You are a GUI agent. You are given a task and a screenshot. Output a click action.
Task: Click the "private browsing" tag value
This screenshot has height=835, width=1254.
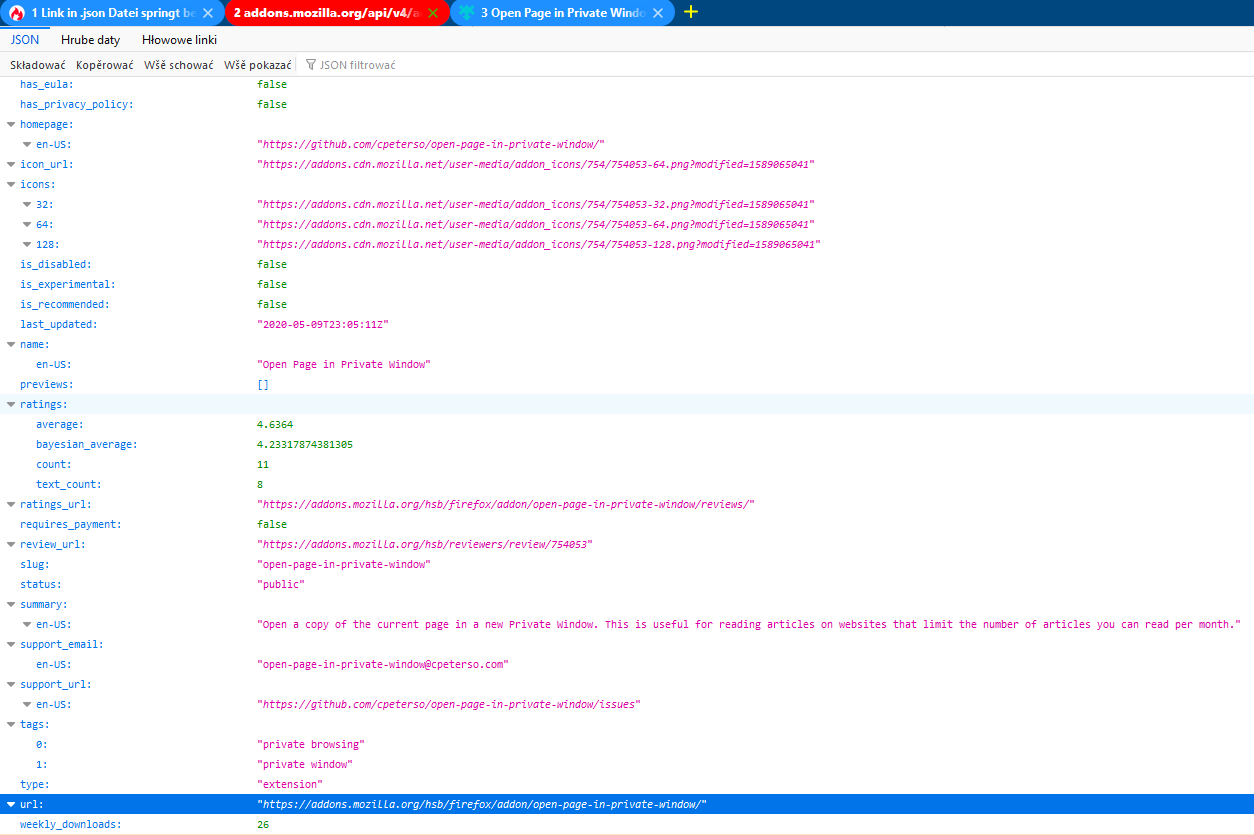point(311,744)
